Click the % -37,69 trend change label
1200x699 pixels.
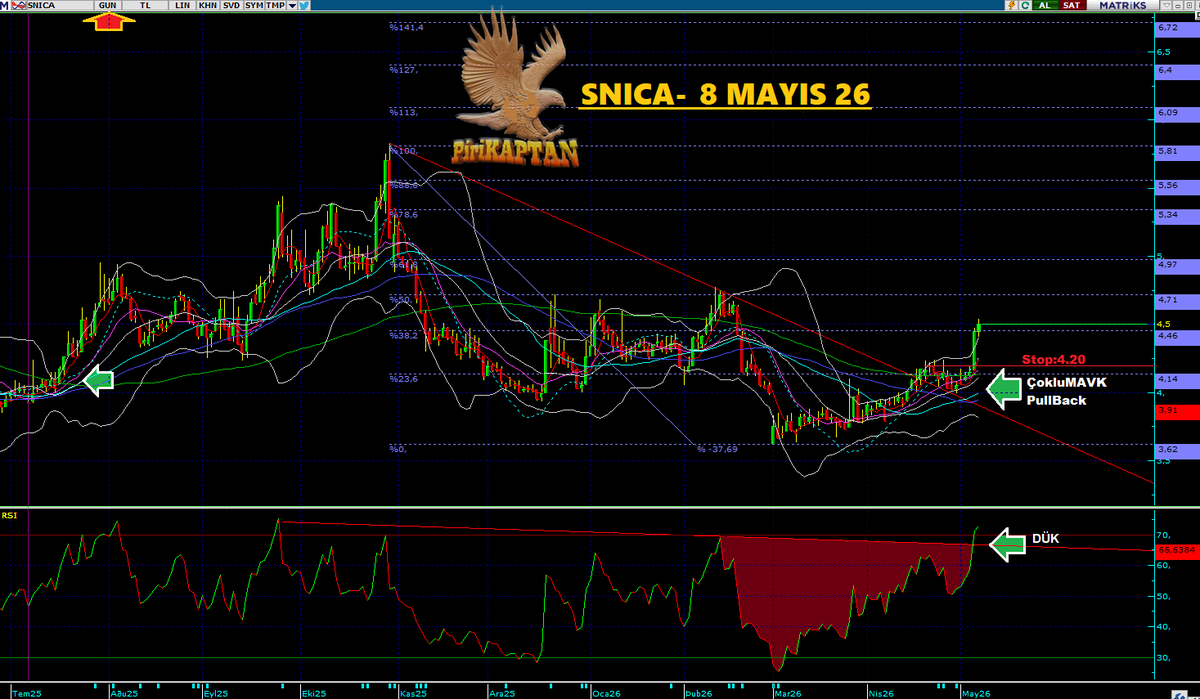click(717, 449)
